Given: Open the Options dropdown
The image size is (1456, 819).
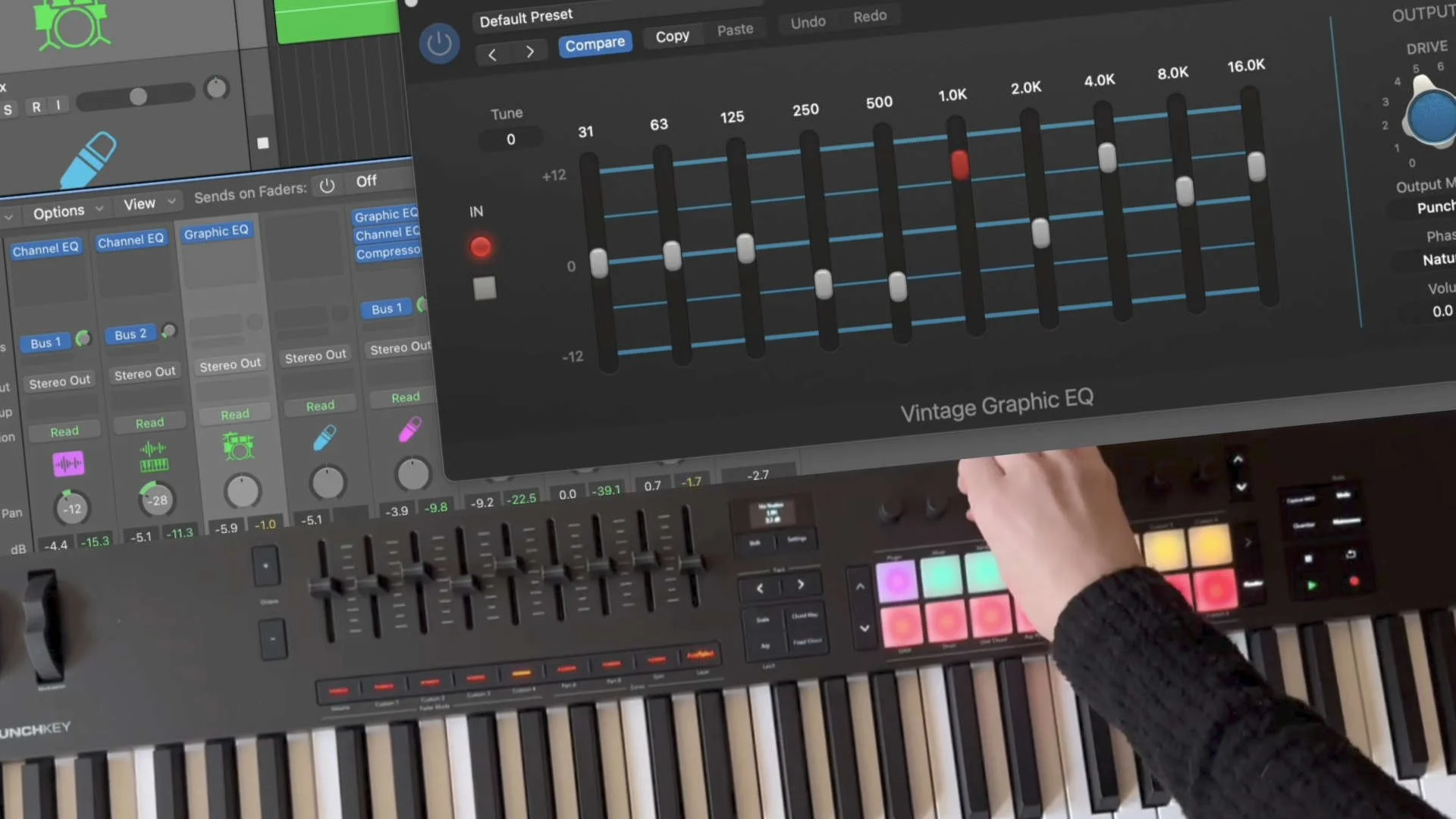Looking at the screenshot, I should [59, 211].
